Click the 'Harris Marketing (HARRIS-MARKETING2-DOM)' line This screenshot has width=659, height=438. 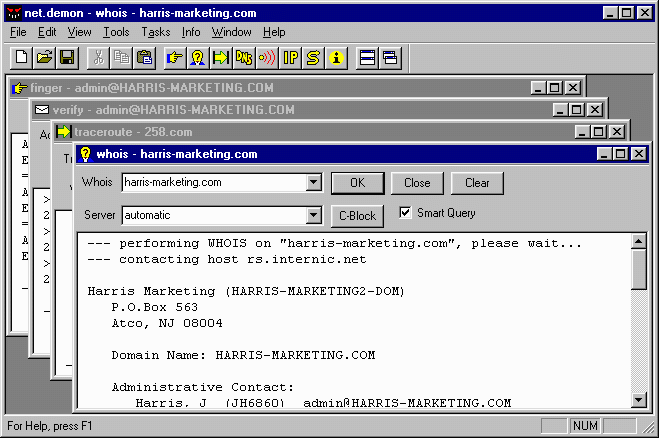point(246,291)
